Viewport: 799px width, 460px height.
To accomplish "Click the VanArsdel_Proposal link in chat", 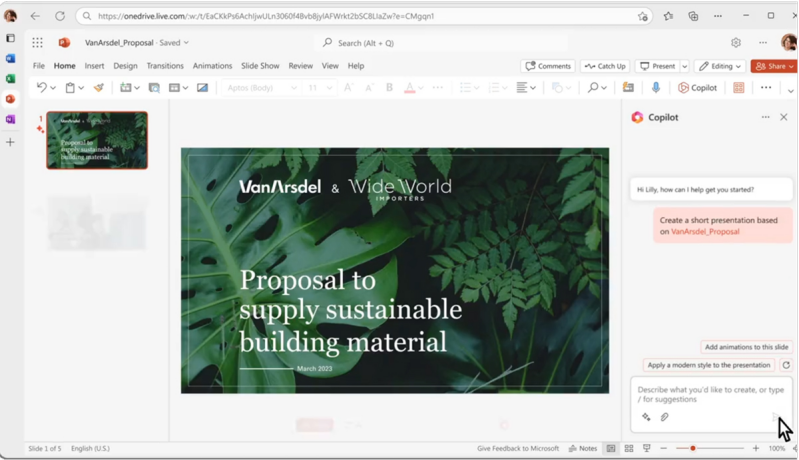I will pos(705,231).
